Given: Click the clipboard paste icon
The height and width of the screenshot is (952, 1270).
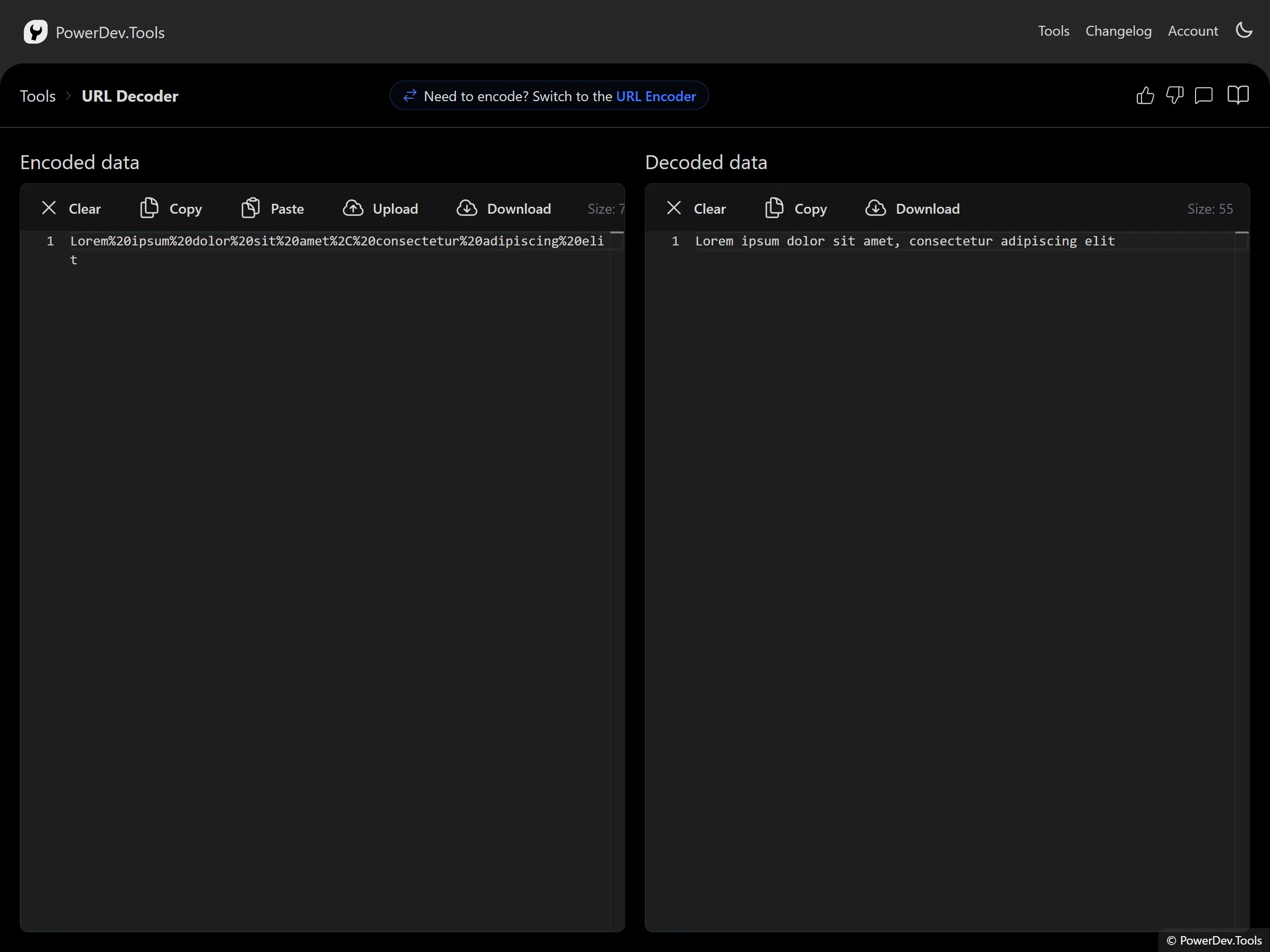Looking at the screenshot, I should click(x=251, y=208).
